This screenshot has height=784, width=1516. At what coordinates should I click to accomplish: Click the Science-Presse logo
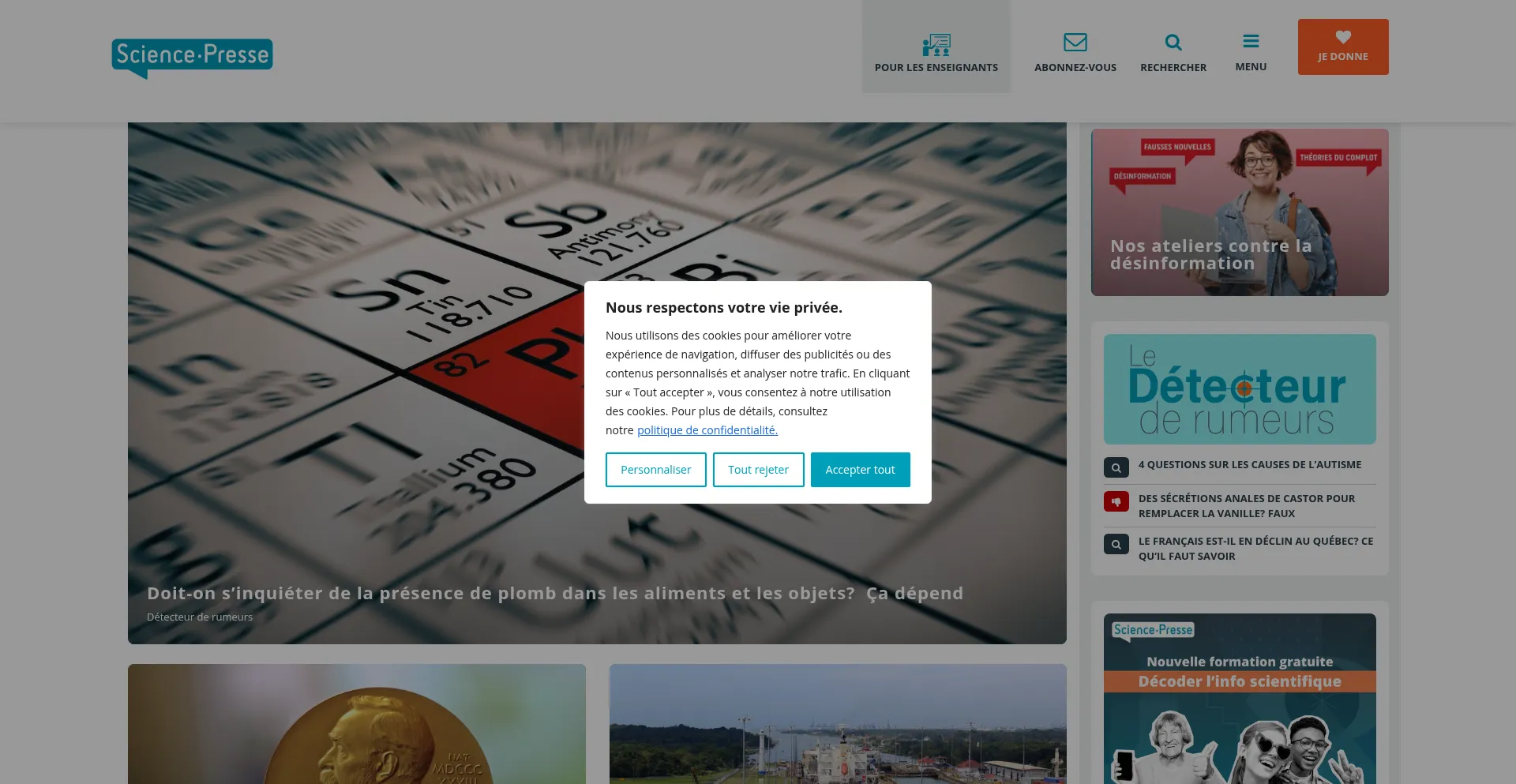click(x=192, y=58)
